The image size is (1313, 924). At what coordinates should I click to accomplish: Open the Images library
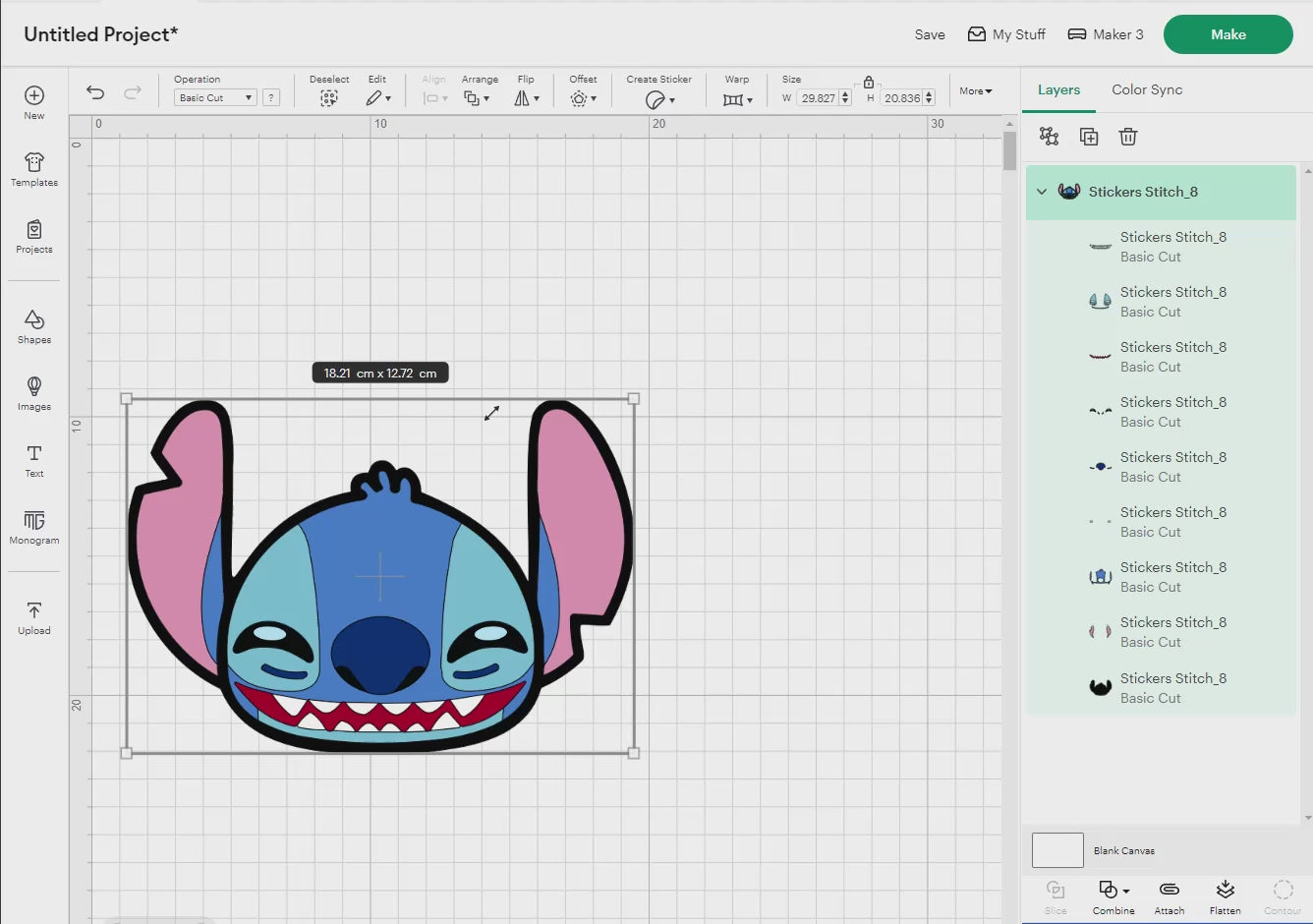pyautogui.click(x=34, y=393)
